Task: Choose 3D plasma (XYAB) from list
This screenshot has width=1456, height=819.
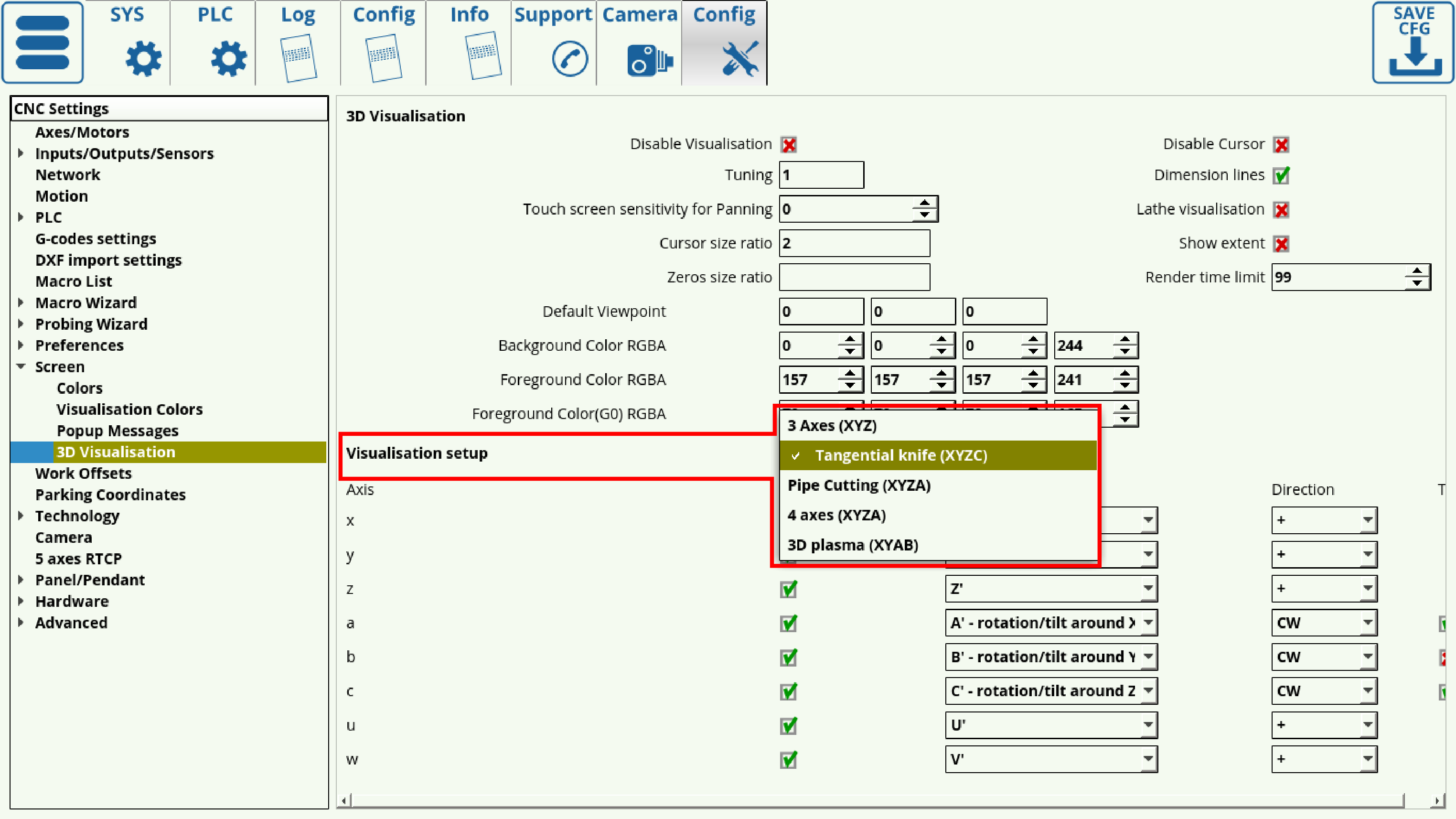Action: tap(852, 545)
